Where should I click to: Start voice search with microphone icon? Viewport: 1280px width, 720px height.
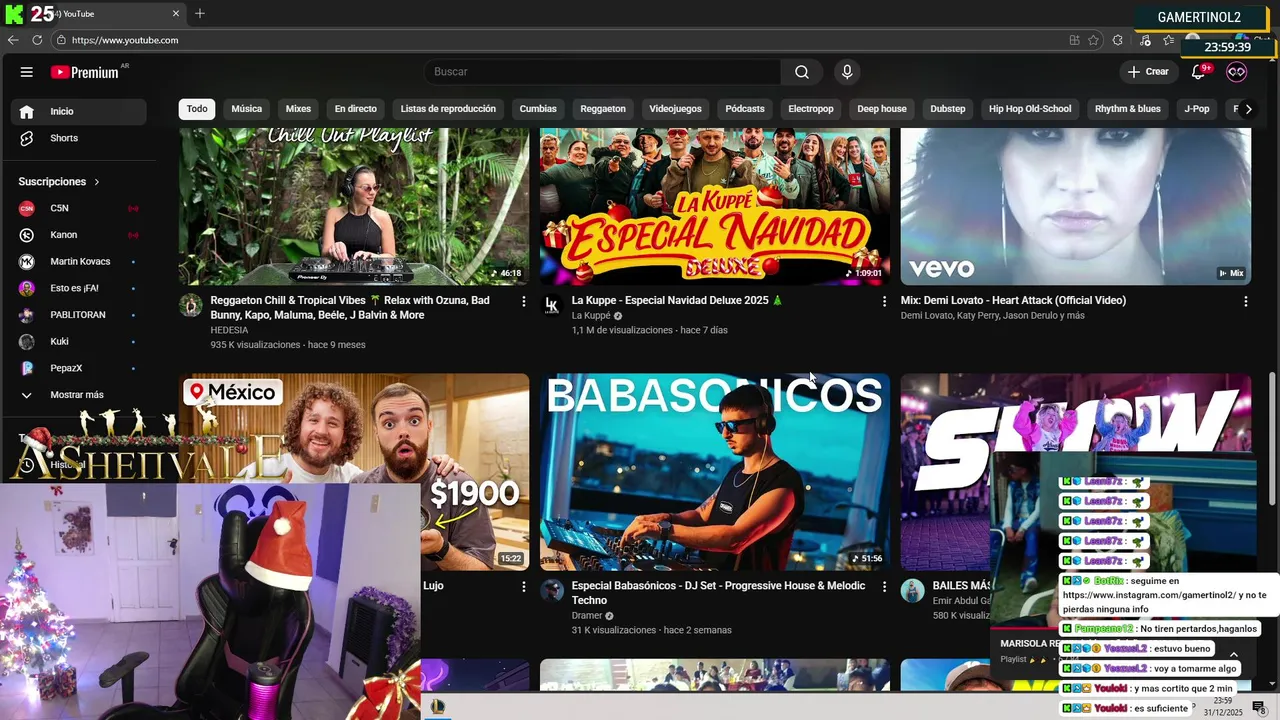coord(847,72)
